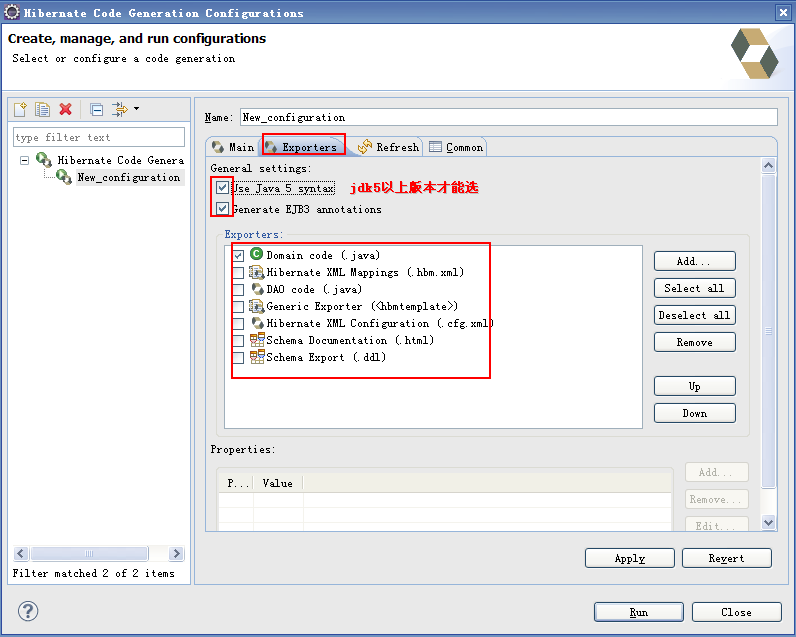
Task: Switch to the Exporters tab
Action: (302, 147)
